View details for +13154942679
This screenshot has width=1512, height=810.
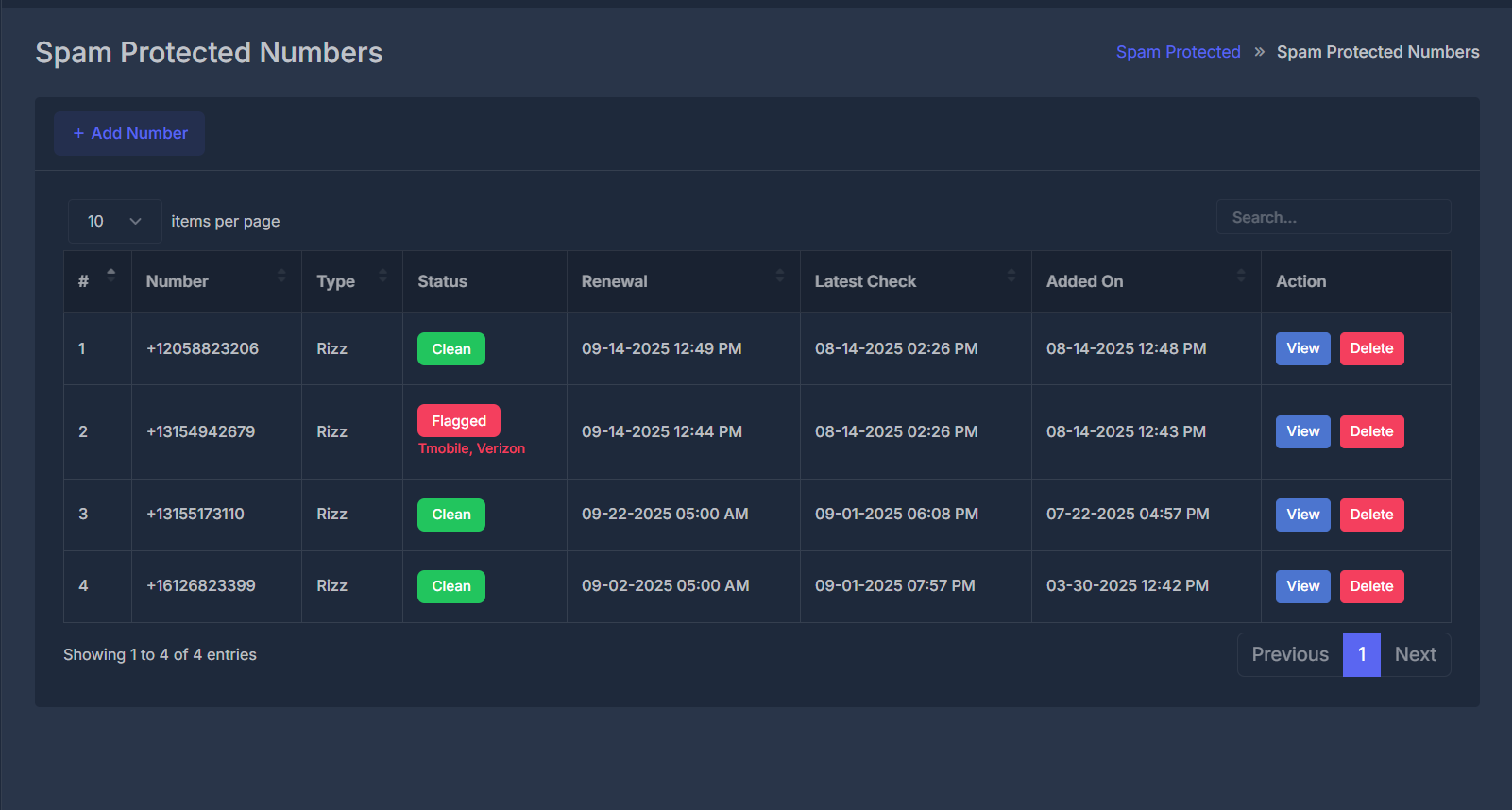pos(1303,431)
